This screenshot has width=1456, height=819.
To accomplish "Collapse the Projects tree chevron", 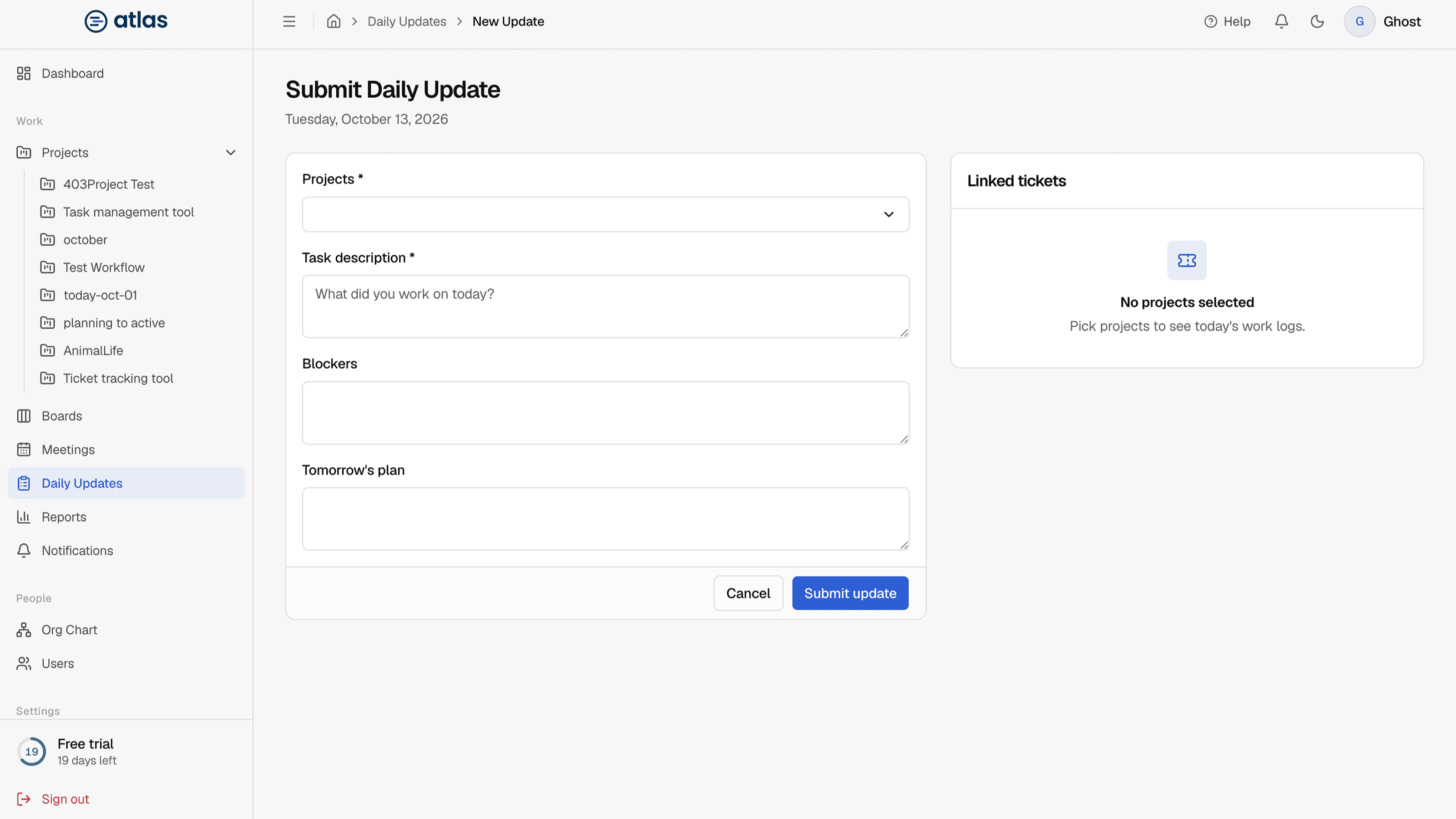I will (x=231, y=152).
